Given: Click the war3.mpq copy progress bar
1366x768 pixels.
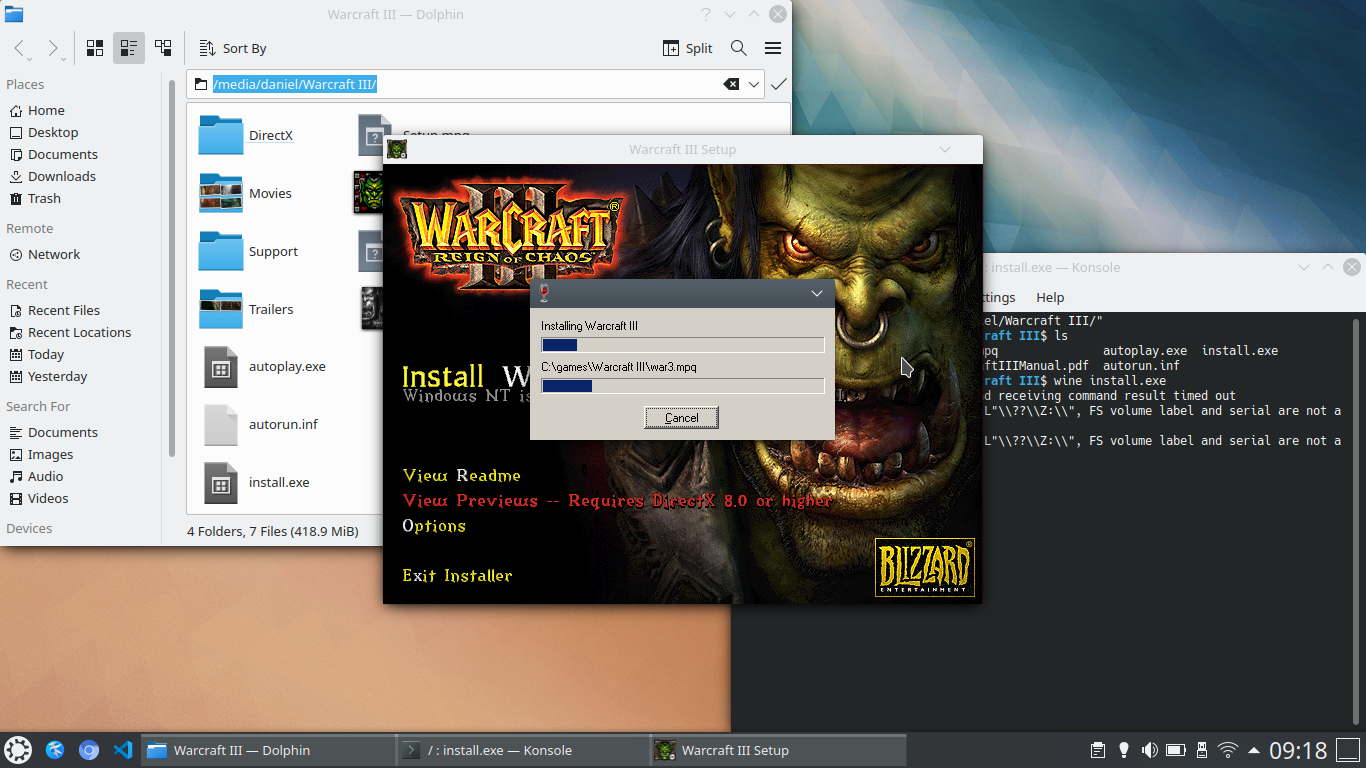Looking at the screenshot, I should tap(681, 385).
